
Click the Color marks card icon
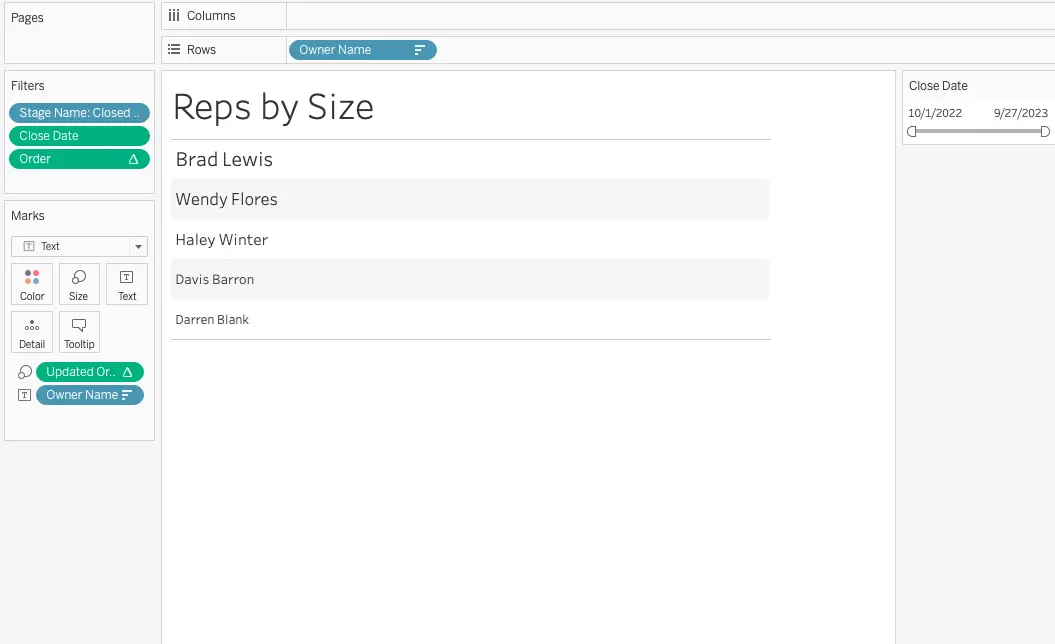32,284
